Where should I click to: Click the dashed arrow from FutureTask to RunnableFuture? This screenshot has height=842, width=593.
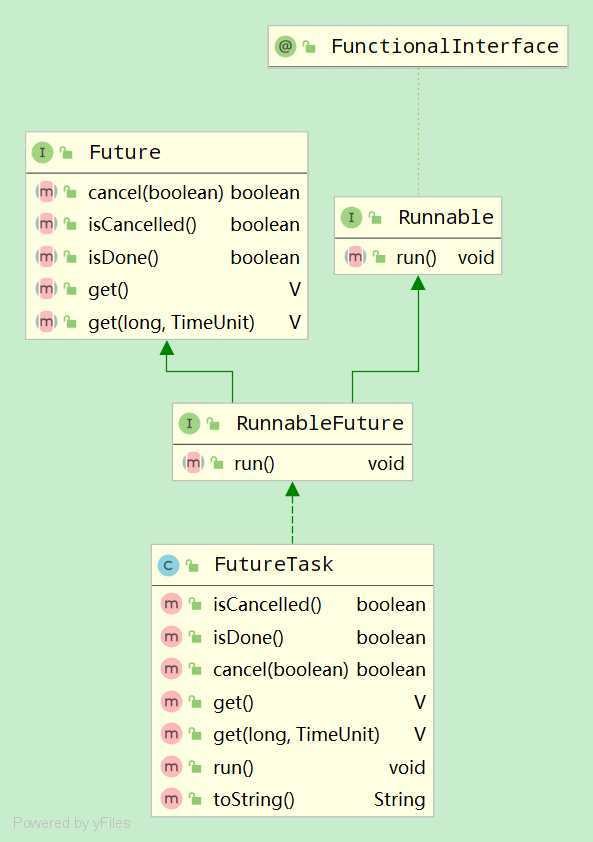(x=292, y=514)
